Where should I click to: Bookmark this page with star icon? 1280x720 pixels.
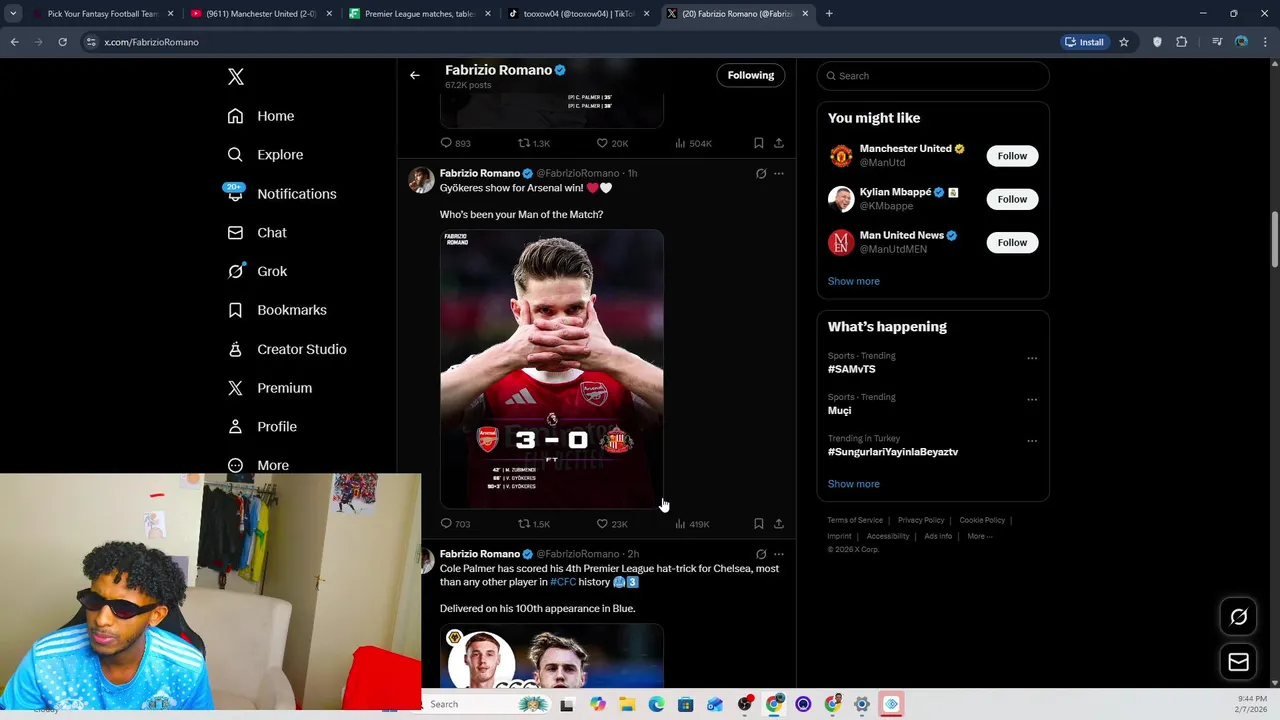click(1124, 42)
